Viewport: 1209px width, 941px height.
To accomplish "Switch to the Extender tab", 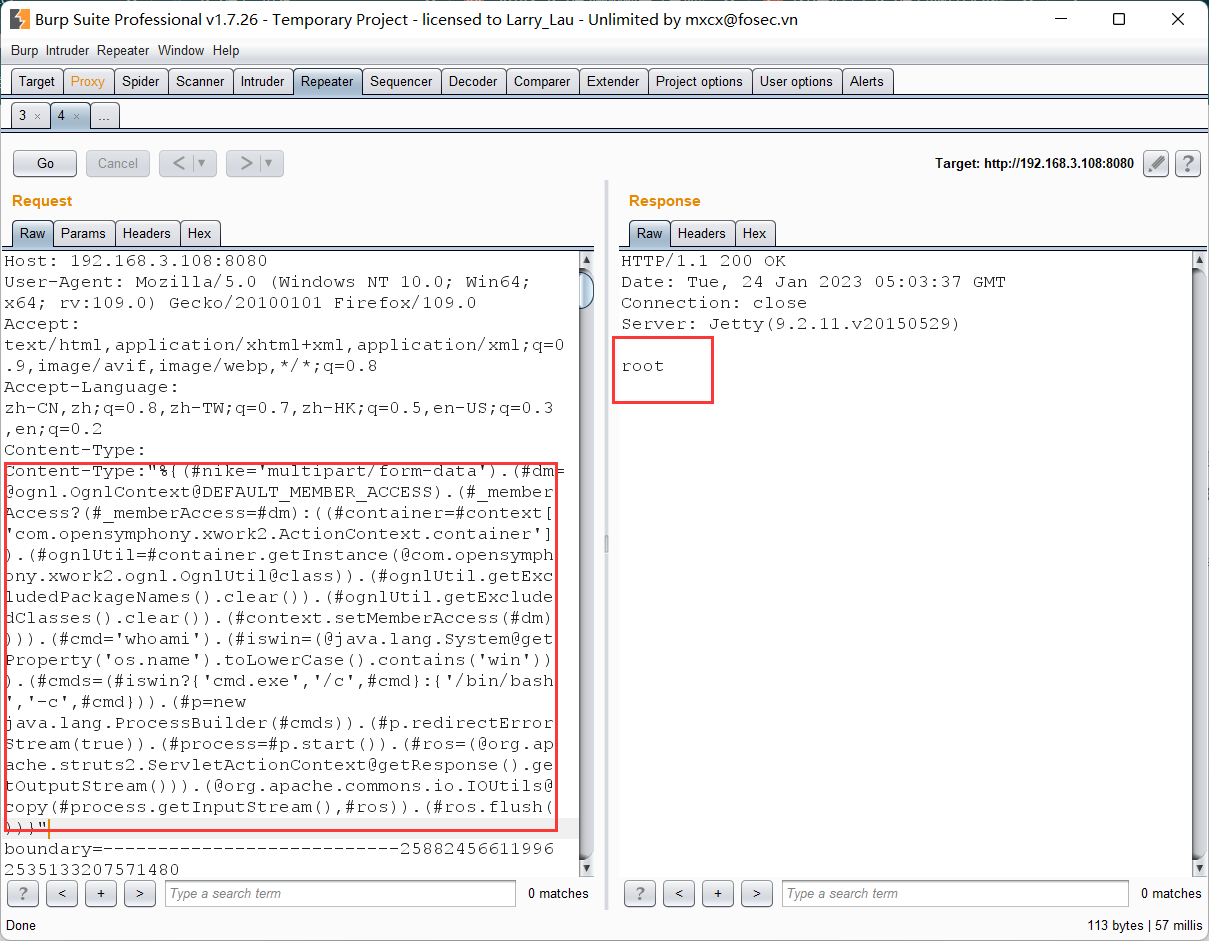I will [x=613, y=82].
